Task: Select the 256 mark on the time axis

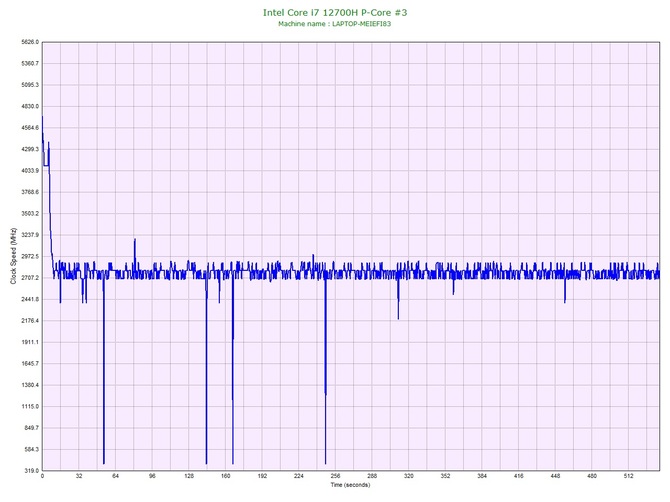Action: pyautogui.click(x=335, y=477)
